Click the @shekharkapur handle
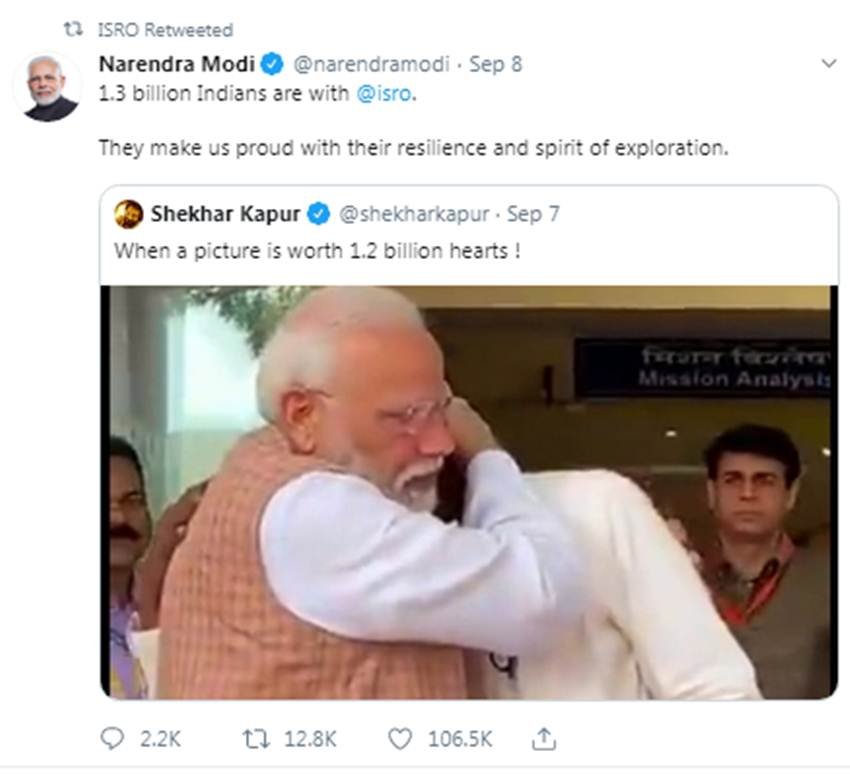The image size is (850, 778). (x=414, y=213)
